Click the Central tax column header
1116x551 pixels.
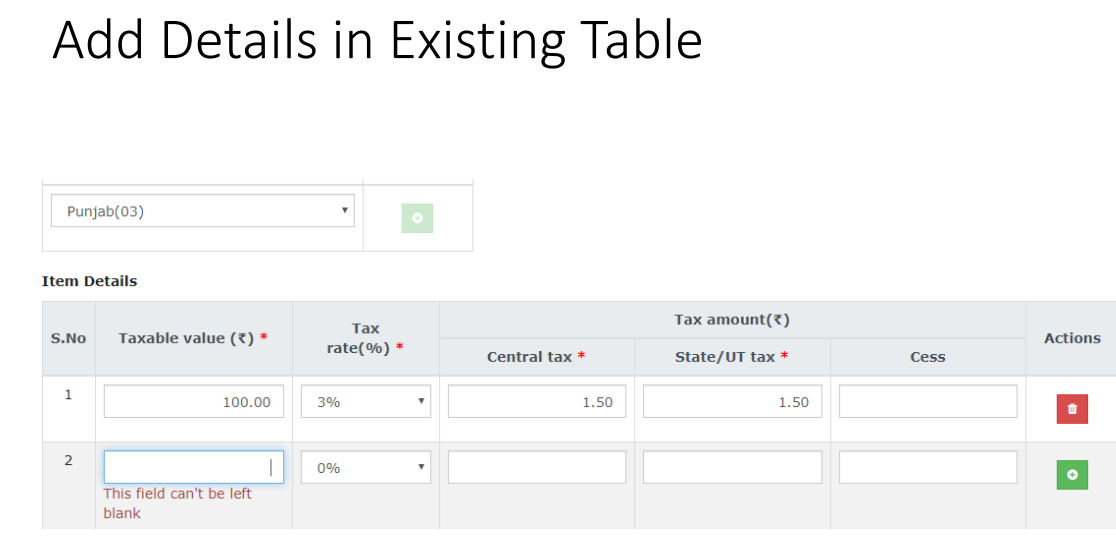pos(536,357)
